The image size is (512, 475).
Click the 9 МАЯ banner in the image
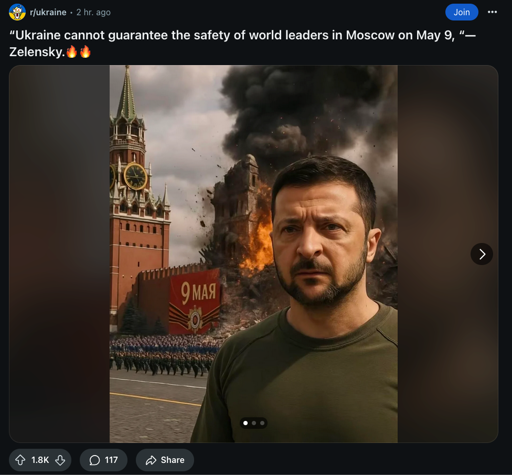195,301
